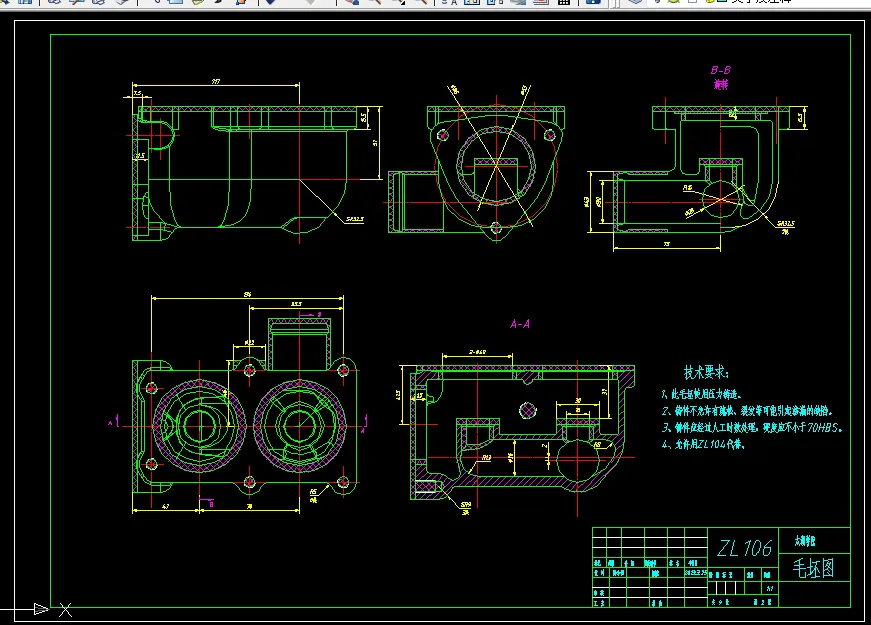Select the '毛坯图' drawing title text
871x625 pixels.
pyautogui.click(x=813, y=568)
